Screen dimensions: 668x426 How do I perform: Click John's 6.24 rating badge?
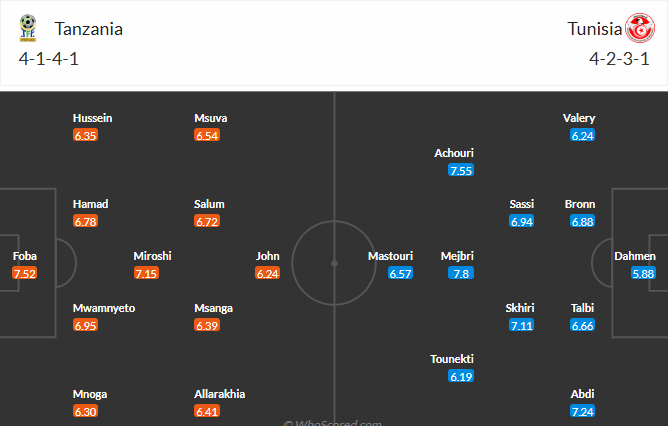267,273
